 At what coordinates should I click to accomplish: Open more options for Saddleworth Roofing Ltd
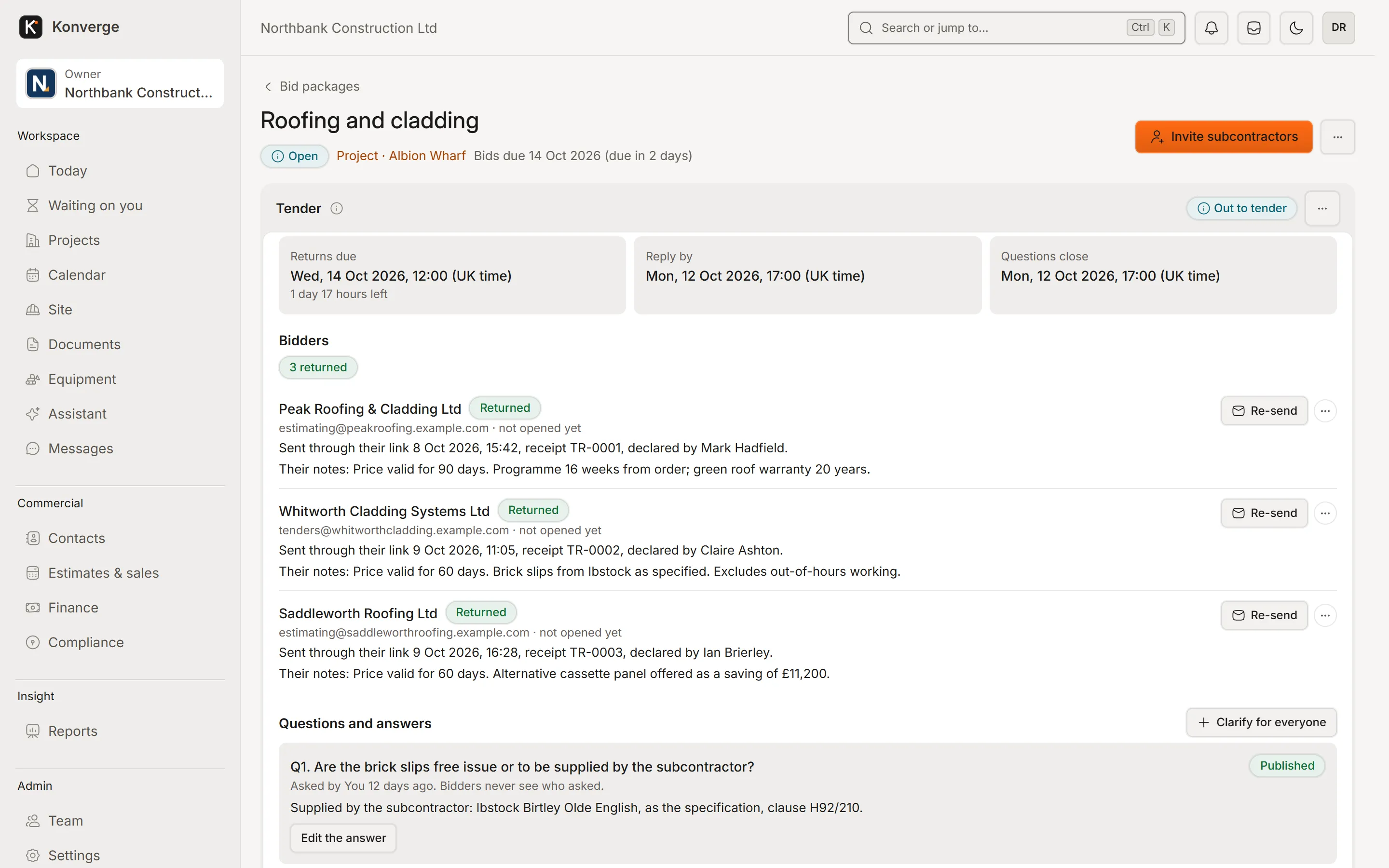[1325, 615]
